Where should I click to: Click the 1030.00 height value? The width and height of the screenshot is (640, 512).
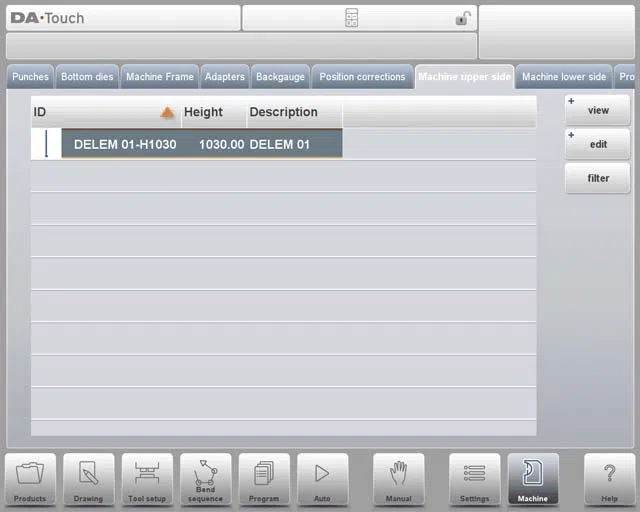coord(222,144)
